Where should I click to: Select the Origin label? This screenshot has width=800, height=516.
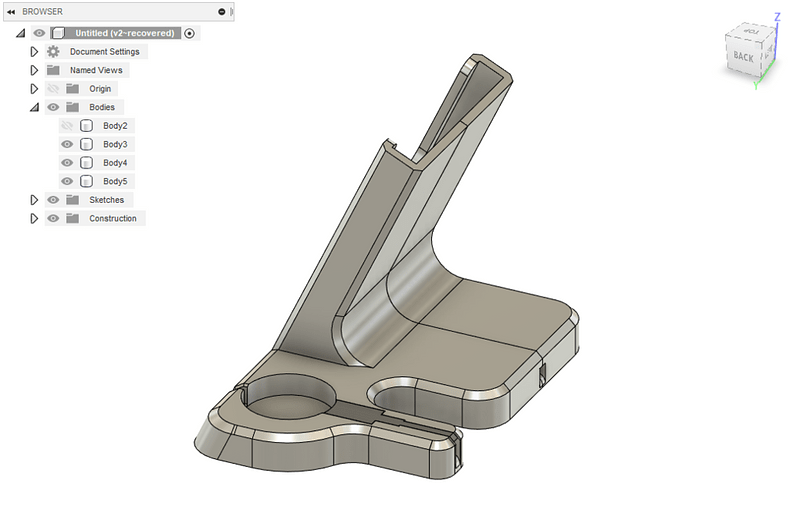[100, 89]
